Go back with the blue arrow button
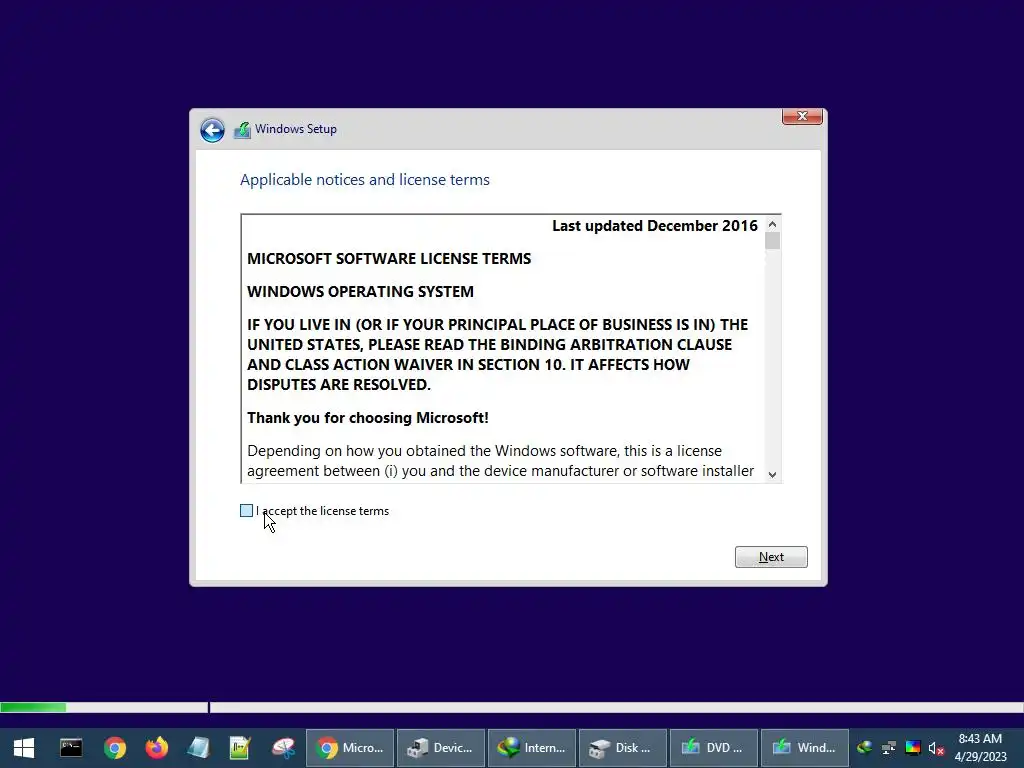This screenshot has height=768, width=1024. pos(212,130)
